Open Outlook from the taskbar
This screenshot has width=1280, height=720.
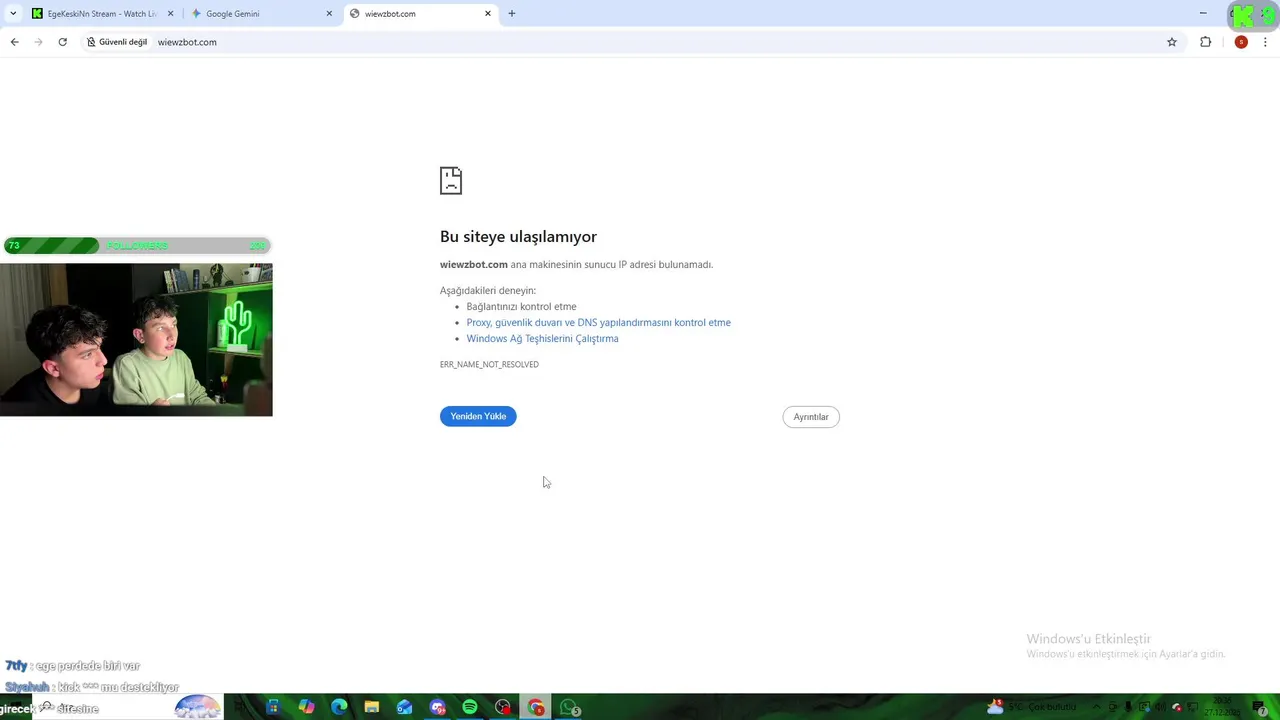point(404,707)
